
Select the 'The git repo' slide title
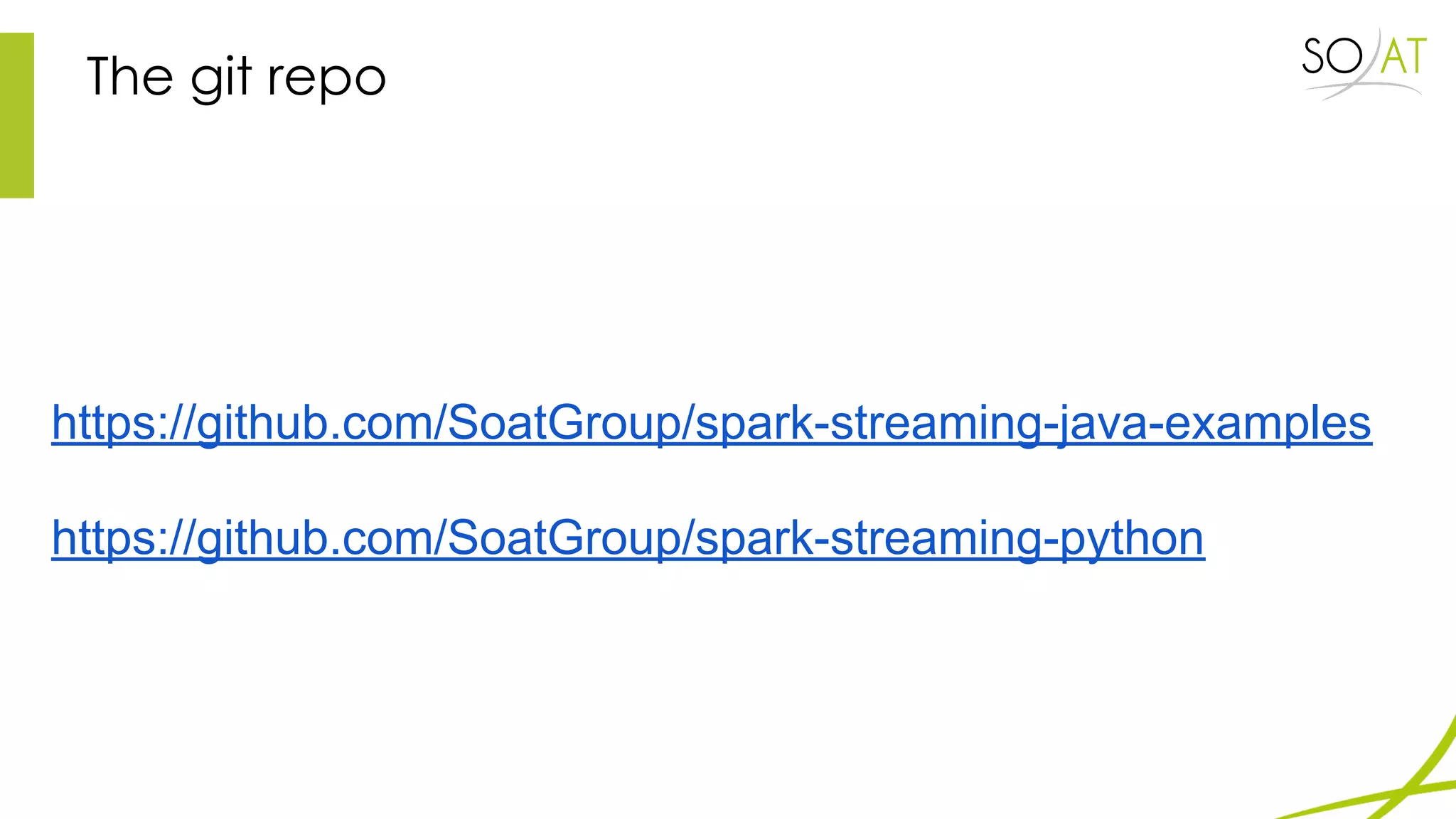236,77
